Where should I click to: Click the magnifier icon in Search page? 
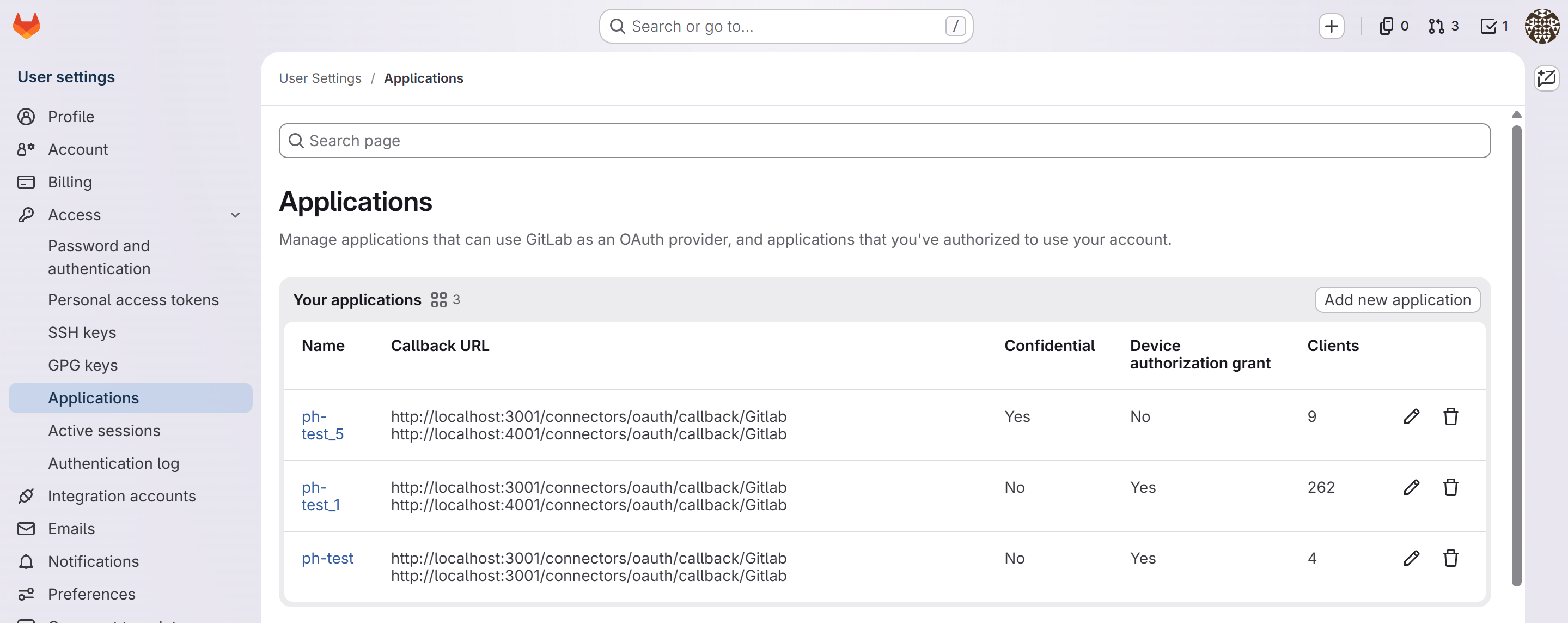click(296, 141)
